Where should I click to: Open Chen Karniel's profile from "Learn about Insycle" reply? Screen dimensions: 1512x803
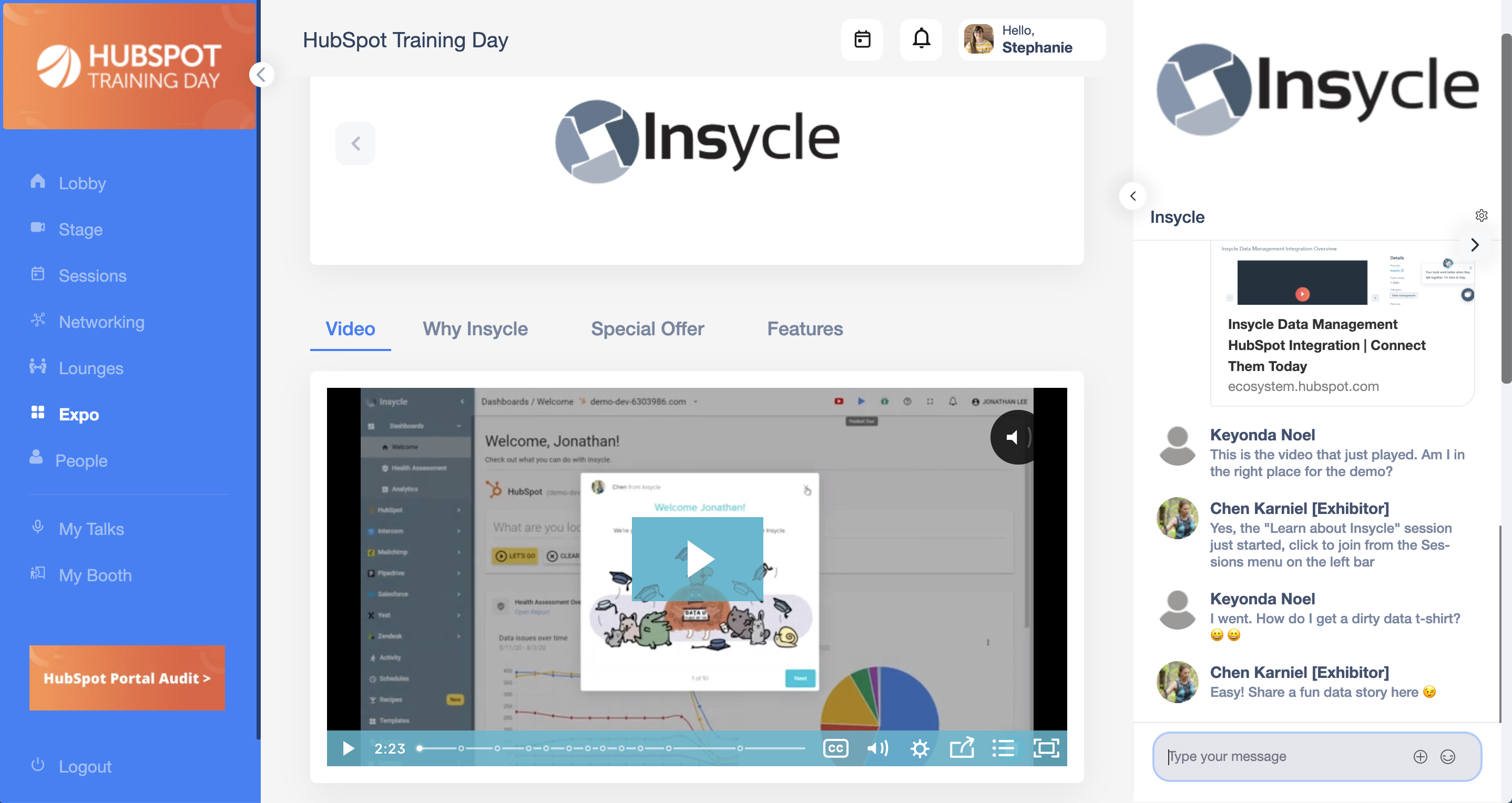pos(1177,519)
